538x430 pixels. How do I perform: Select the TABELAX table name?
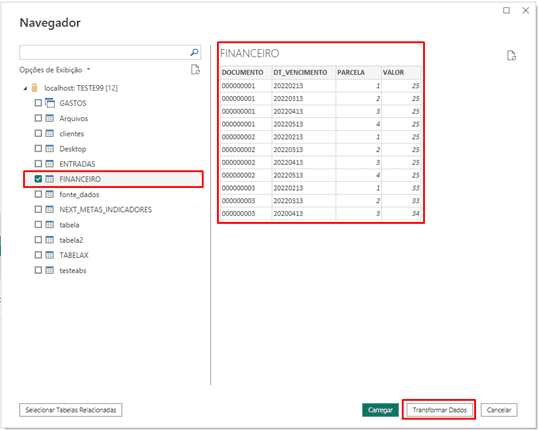coord(74,255)
